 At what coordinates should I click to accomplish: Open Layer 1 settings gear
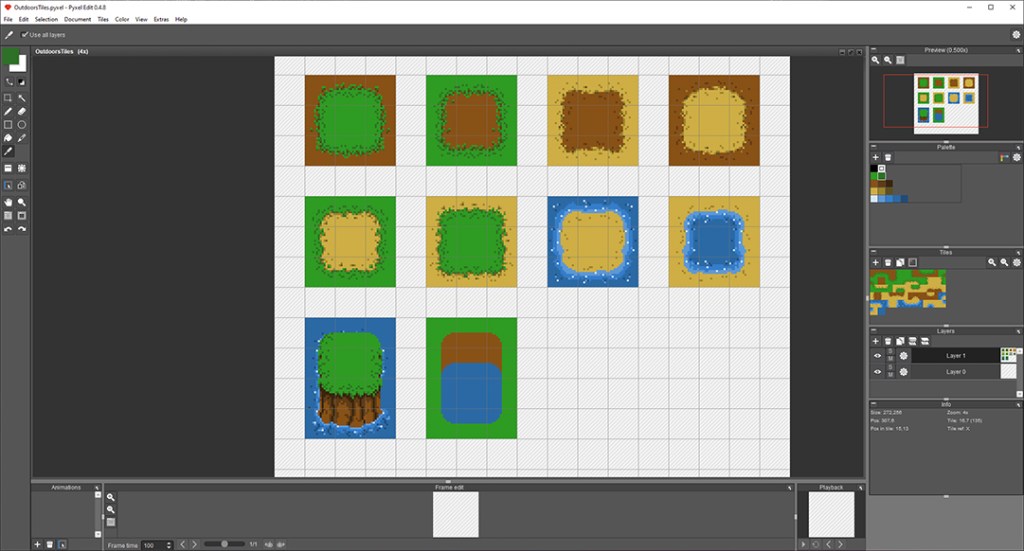click(903, 355)
